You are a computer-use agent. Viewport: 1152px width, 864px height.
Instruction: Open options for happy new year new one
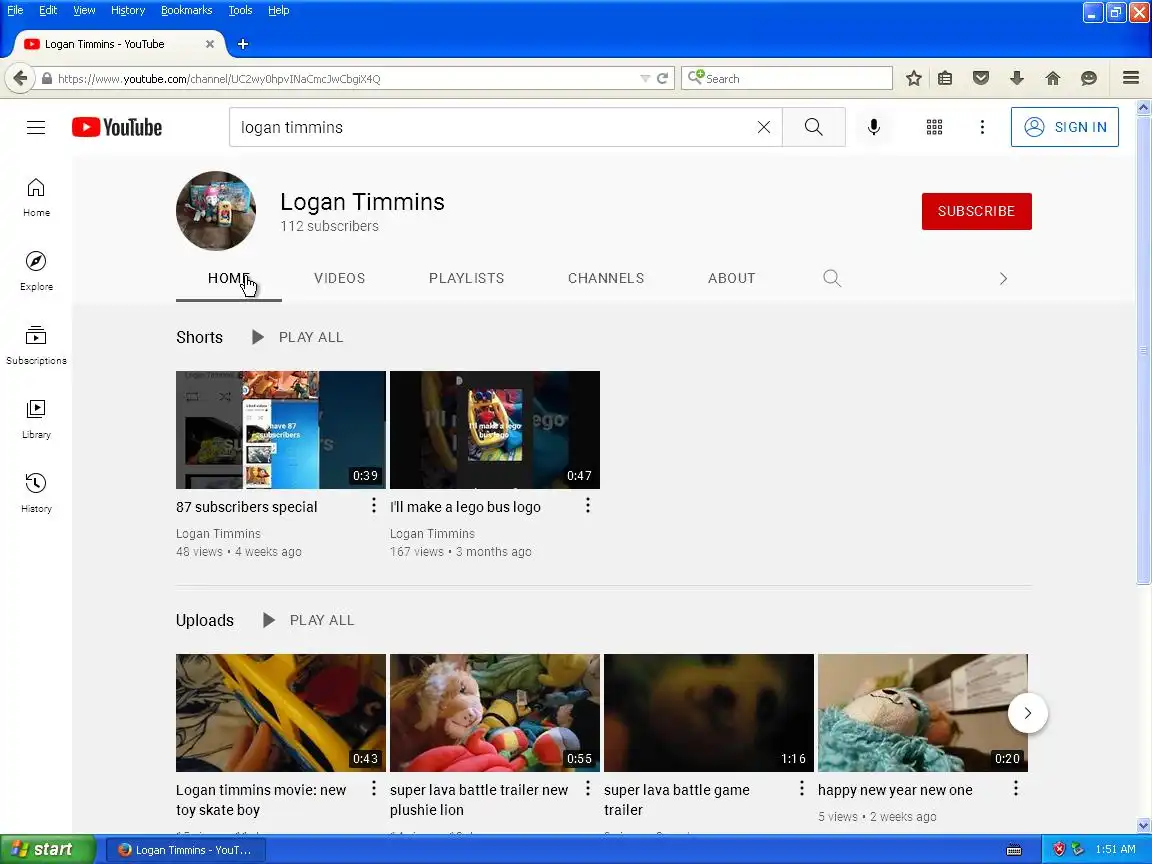tap(1015, 788)
